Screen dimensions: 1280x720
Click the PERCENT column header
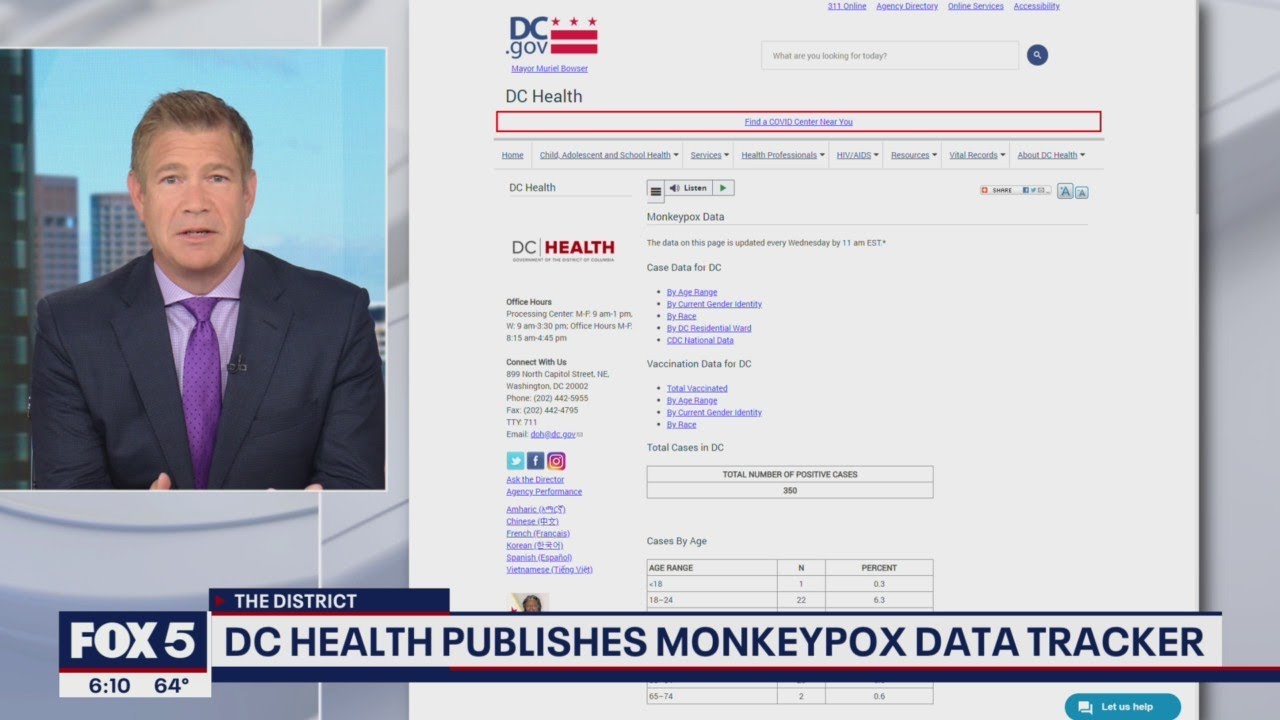tap(879, 568)
